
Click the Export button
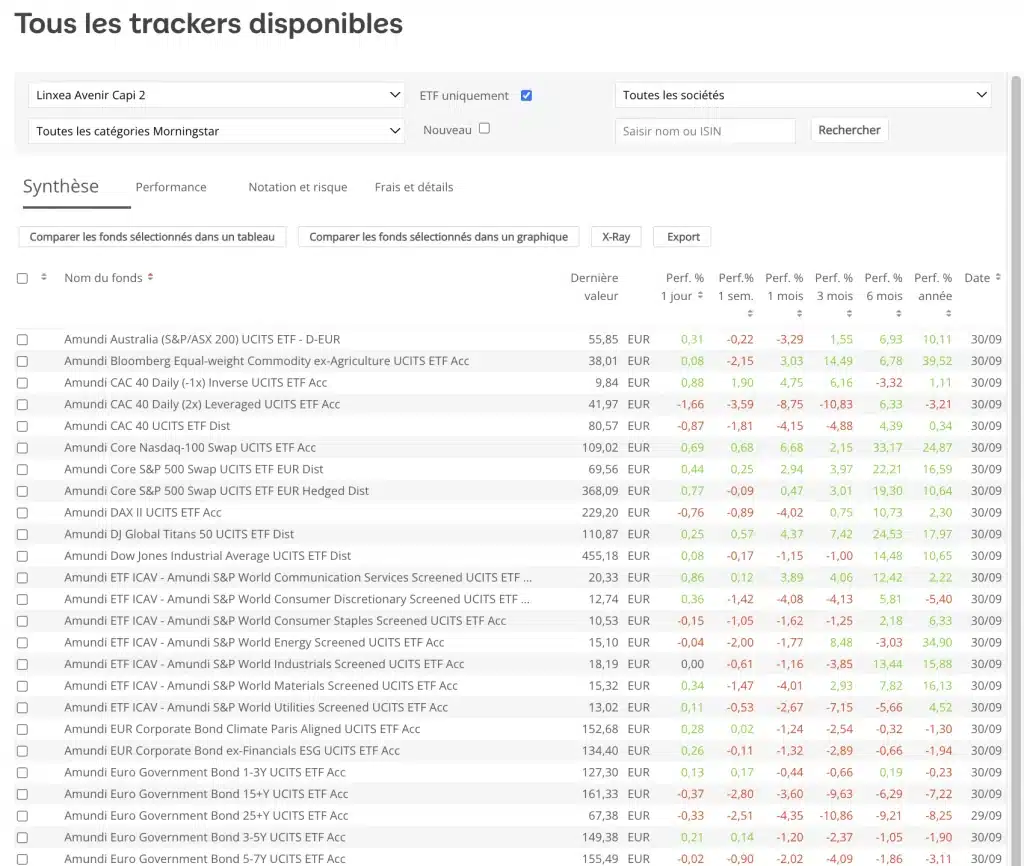coord(683,236)
